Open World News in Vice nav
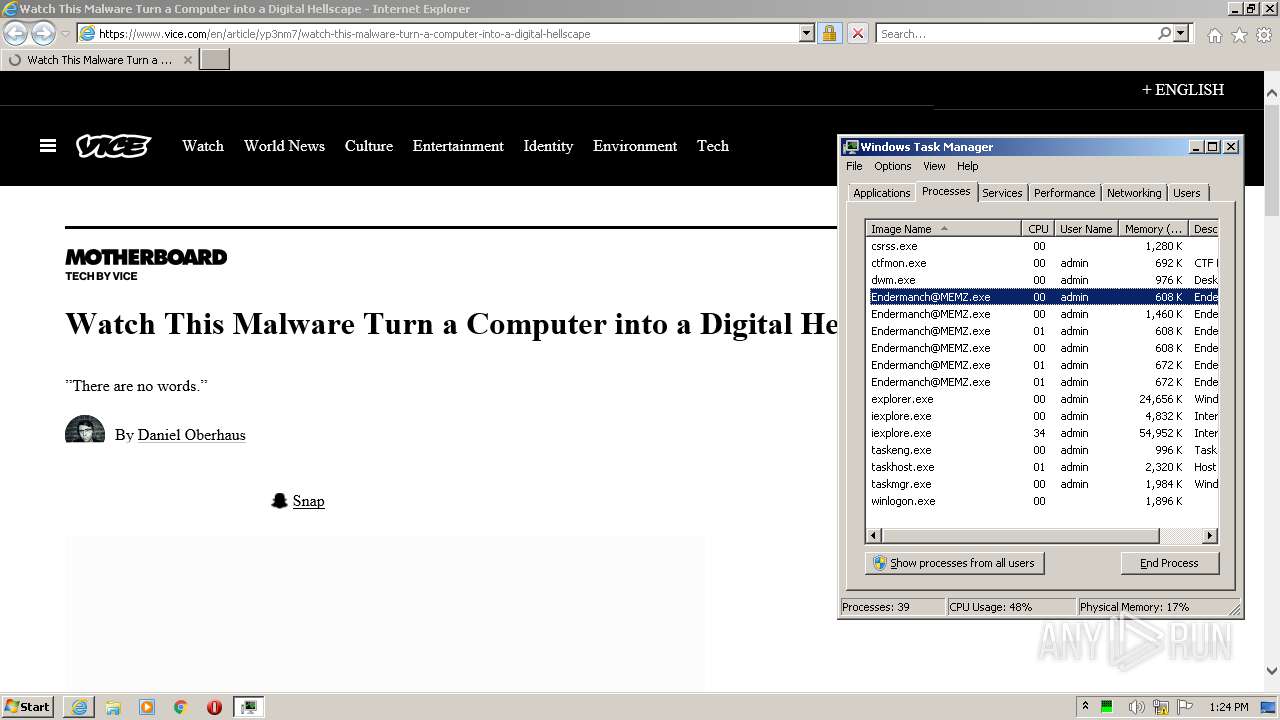This screenshot has width=1280, height=720. click(x=284, y=146)
